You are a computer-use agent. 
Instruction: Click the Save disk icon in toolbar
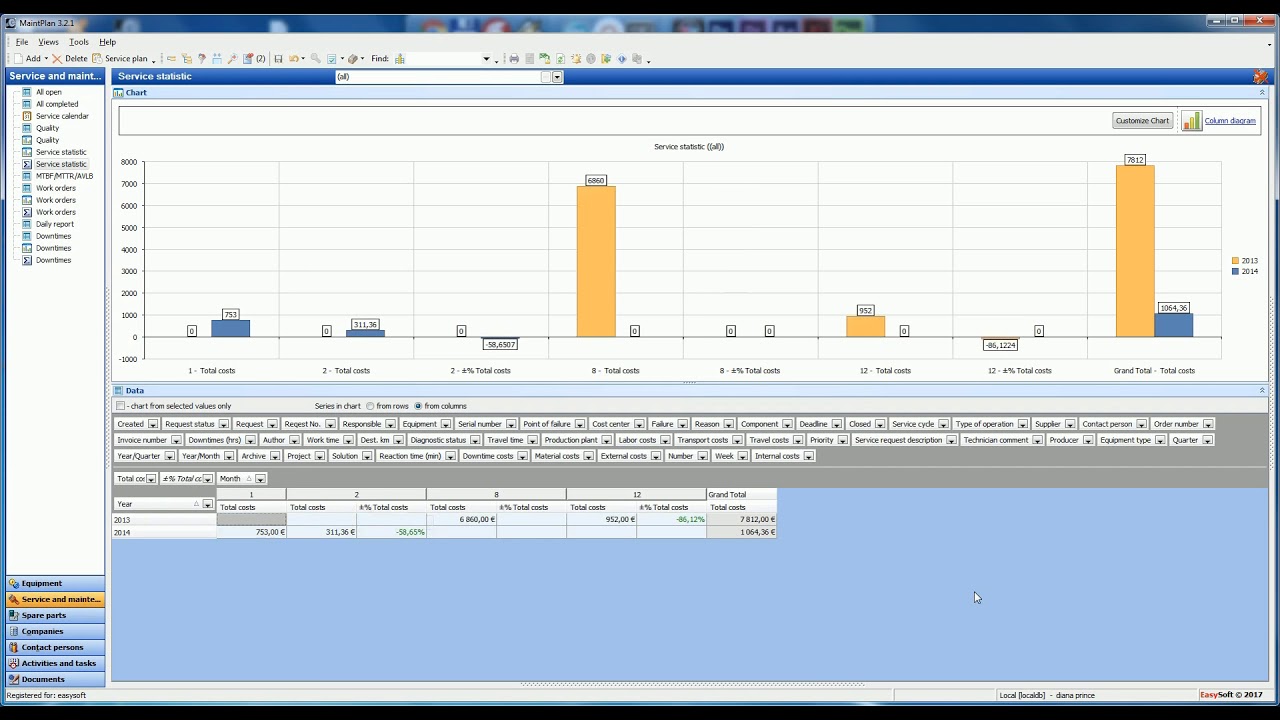pos(278,59)
